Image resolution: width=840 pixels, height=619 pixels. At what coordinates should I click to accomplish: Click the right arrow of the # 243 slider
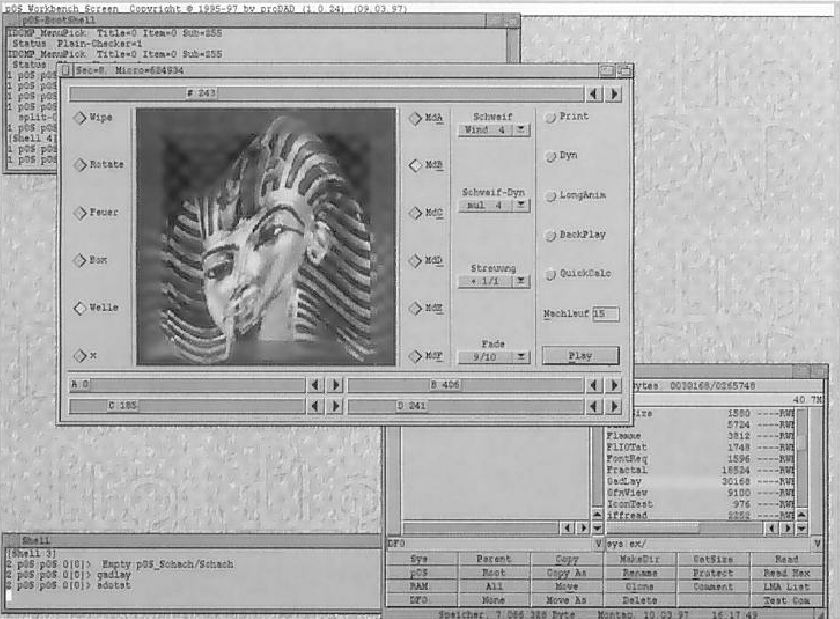tap(614, 94)
